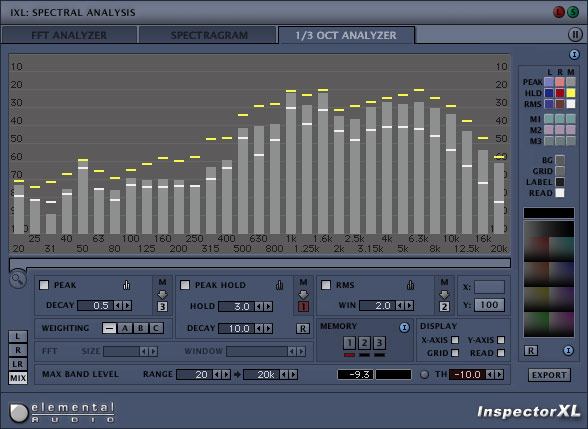
Task: Click the RMS meter bars icon
Action: tap(410, 285)
